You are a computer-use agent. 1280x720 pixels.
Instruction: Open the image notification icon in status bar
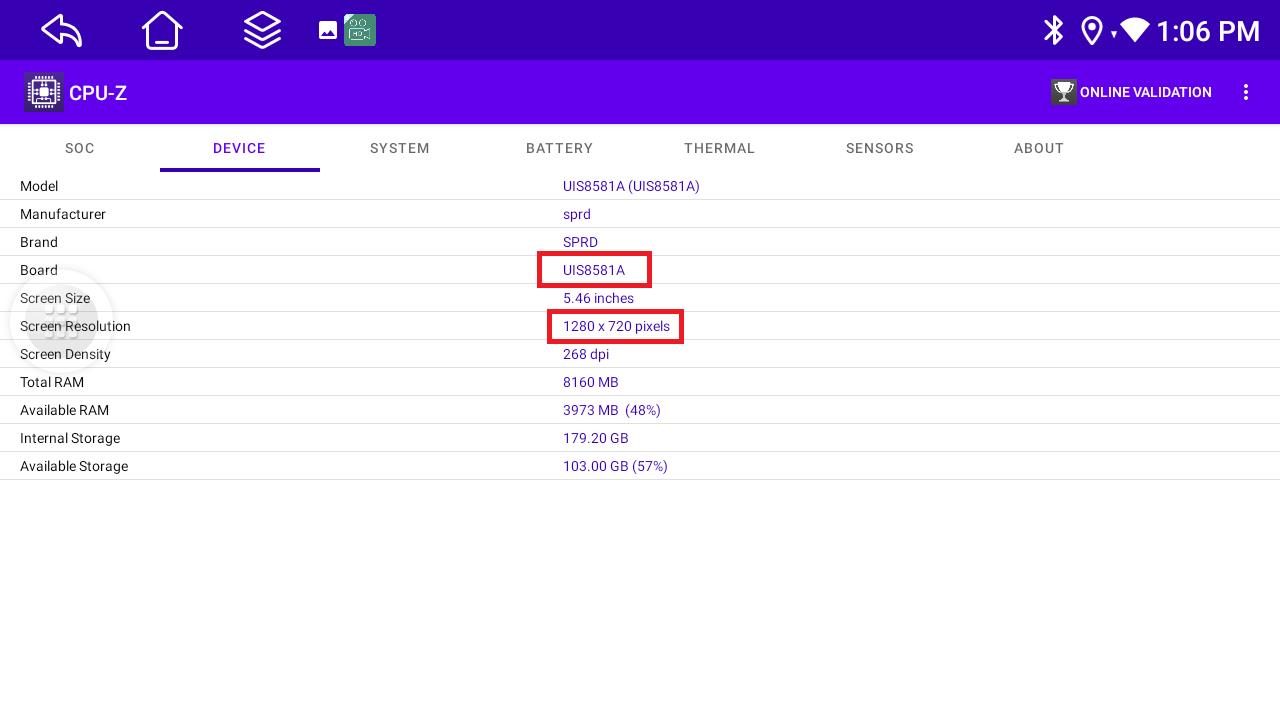328,30
